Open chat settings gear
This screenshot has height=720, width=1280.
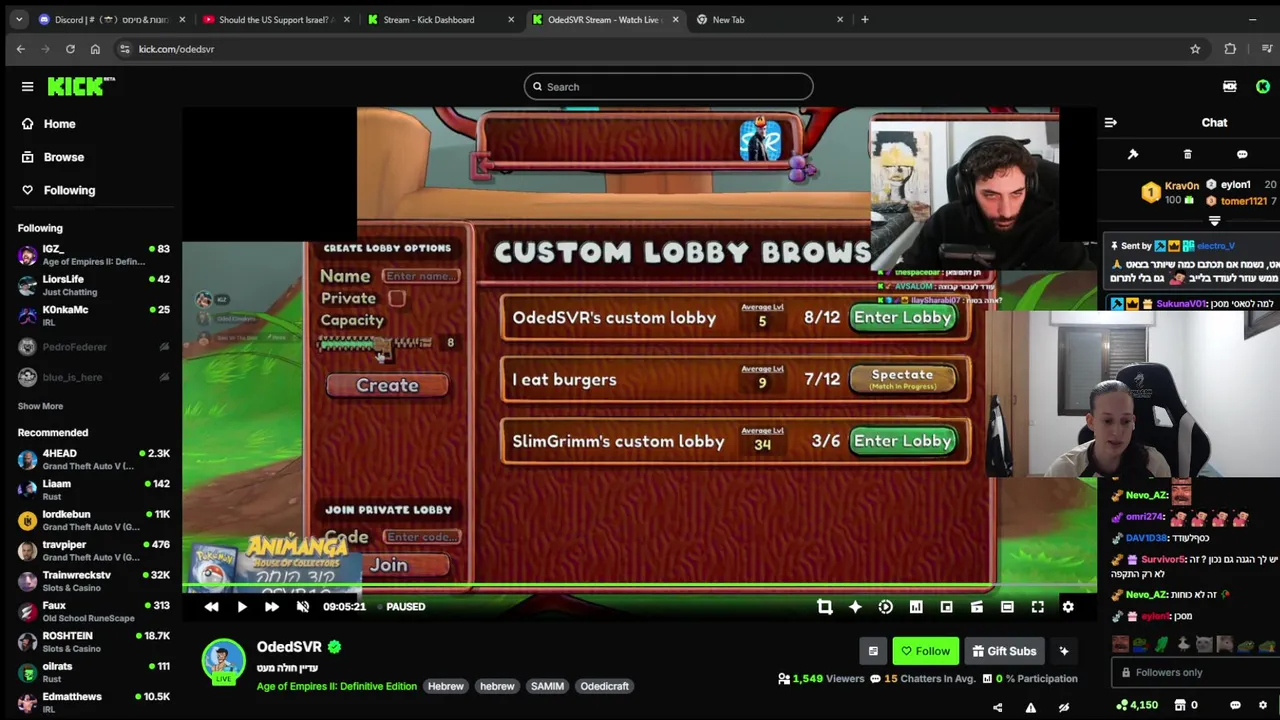click(1262, 705)
